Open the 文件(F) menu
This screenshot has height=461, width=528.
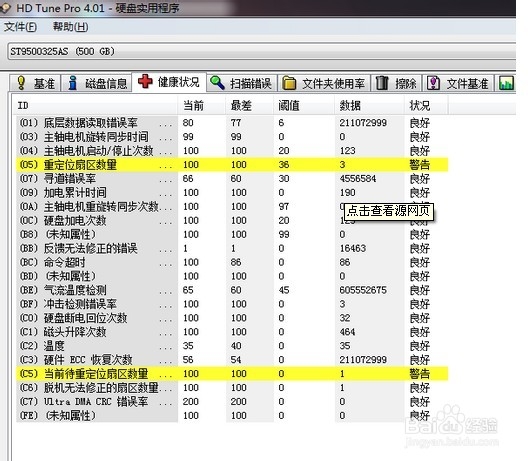tap(20, 27)
